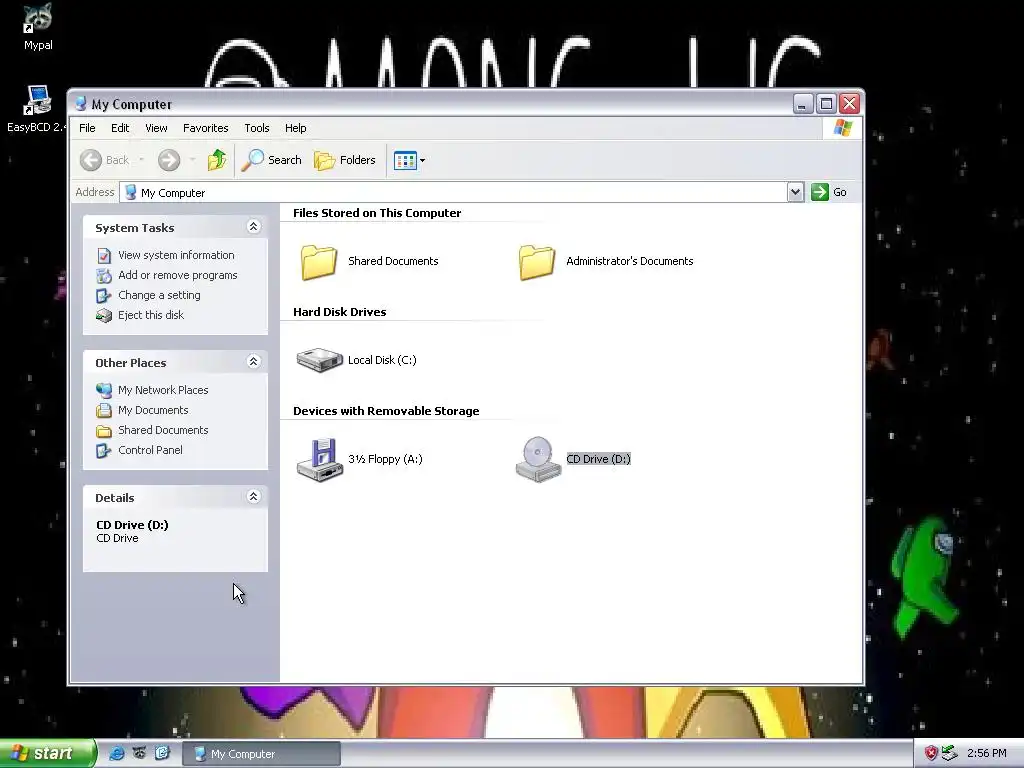The height and width of the screenshot is (768, 1024).
Task: Open the Views icon in toolbar
Action: tap(405, 160)
